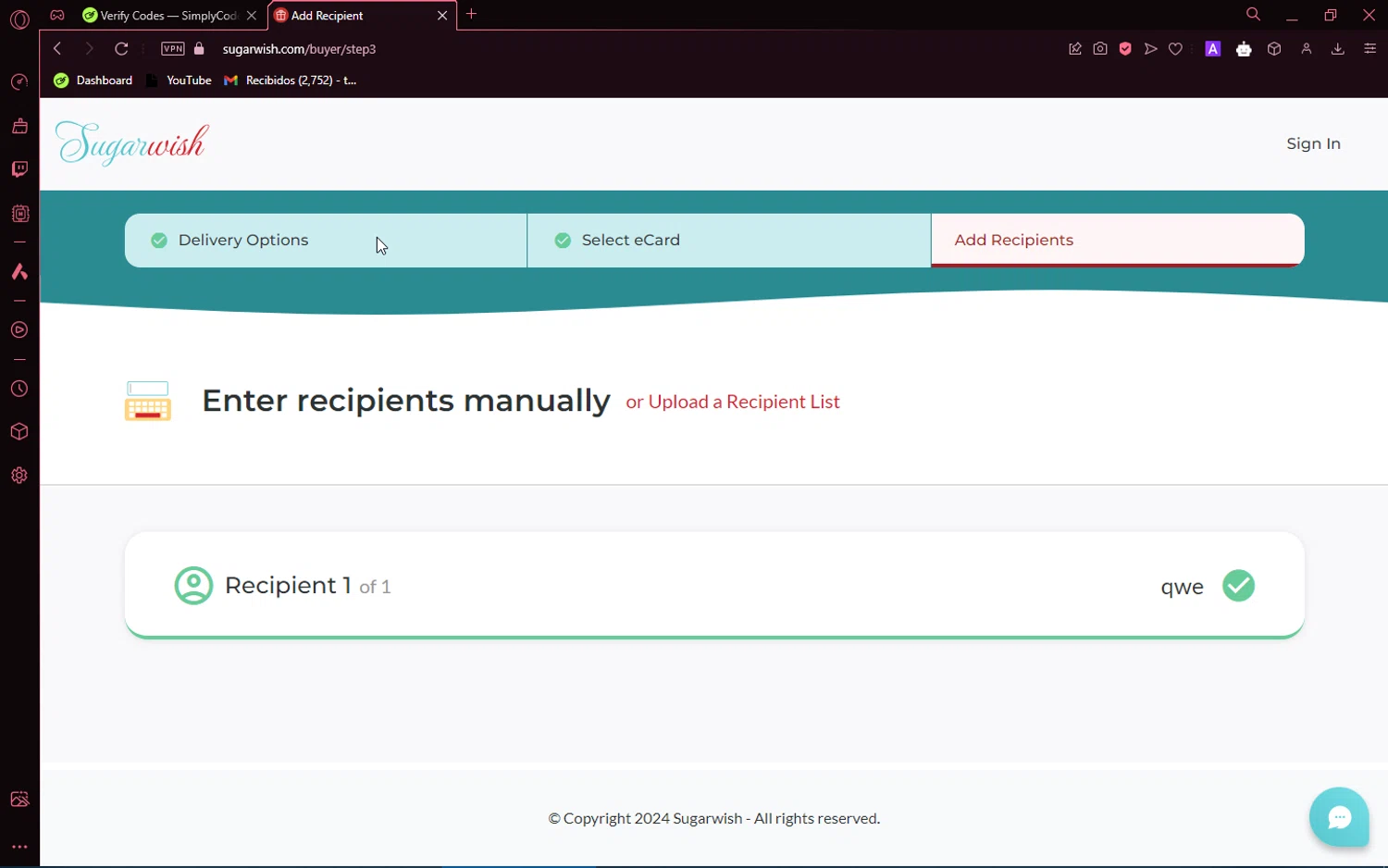Reload the current page
Image resolution: width=1388 pixels, height=868 pixels.
point(121,48)
